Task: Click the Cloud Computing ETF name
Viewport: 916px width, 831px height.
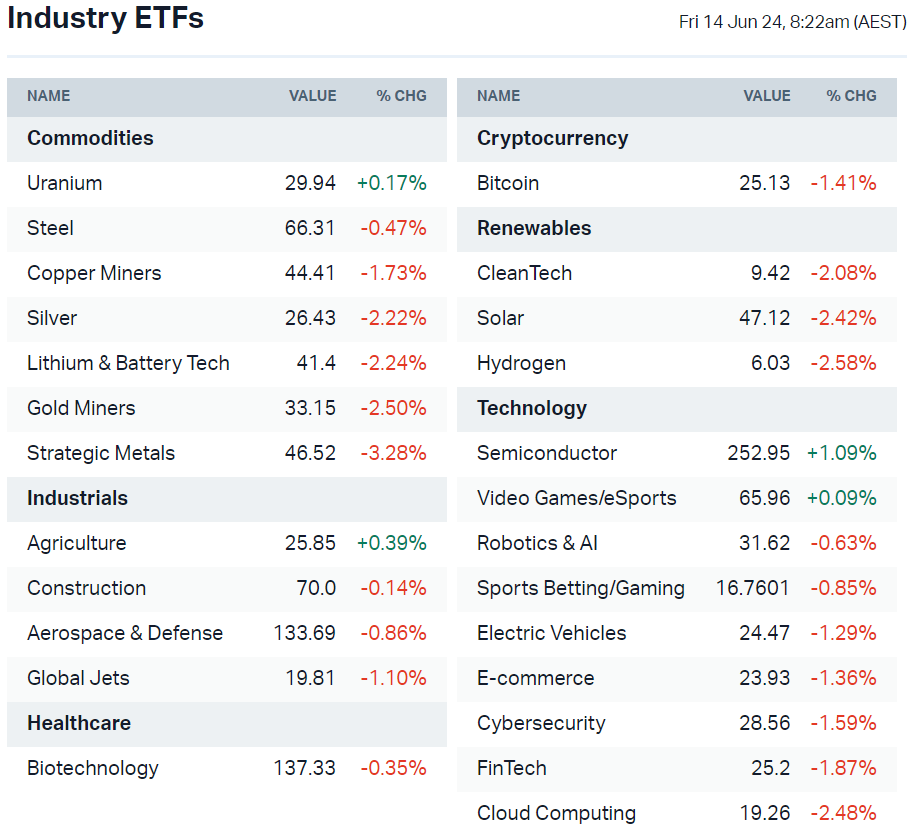Action: (x=556, y=813)
